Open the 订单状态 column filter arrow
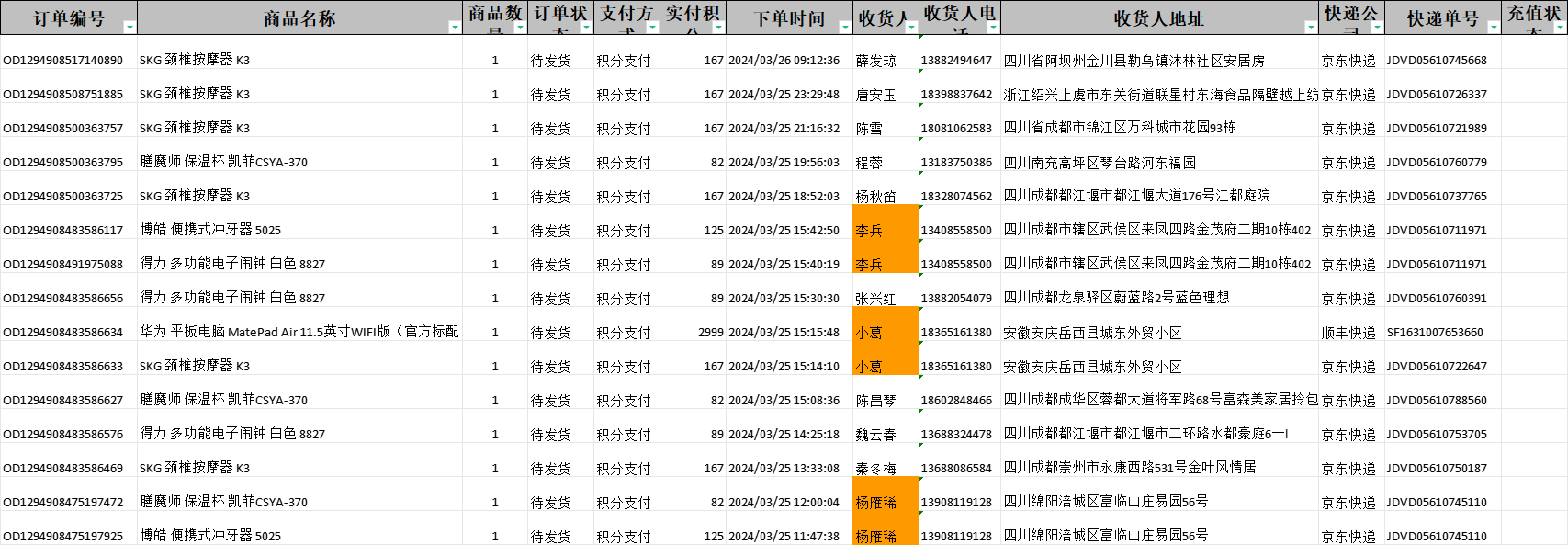The image size is (1568, 545). coord(586,28)
